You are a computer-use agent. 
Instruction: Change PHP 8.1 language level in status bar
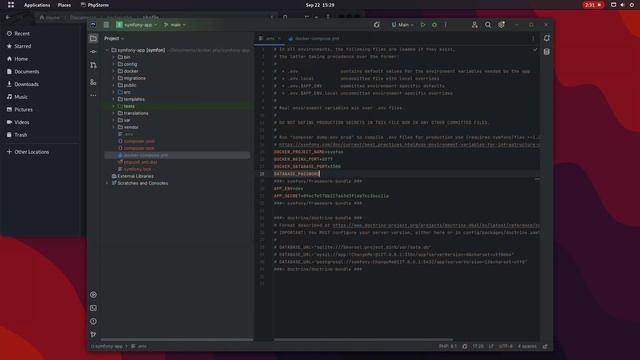coord(448,346)
